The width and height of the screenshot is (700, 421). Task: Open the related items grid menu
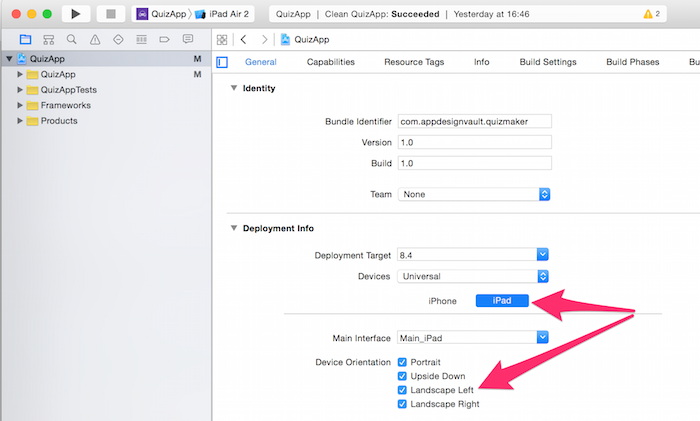click(222, 40)
